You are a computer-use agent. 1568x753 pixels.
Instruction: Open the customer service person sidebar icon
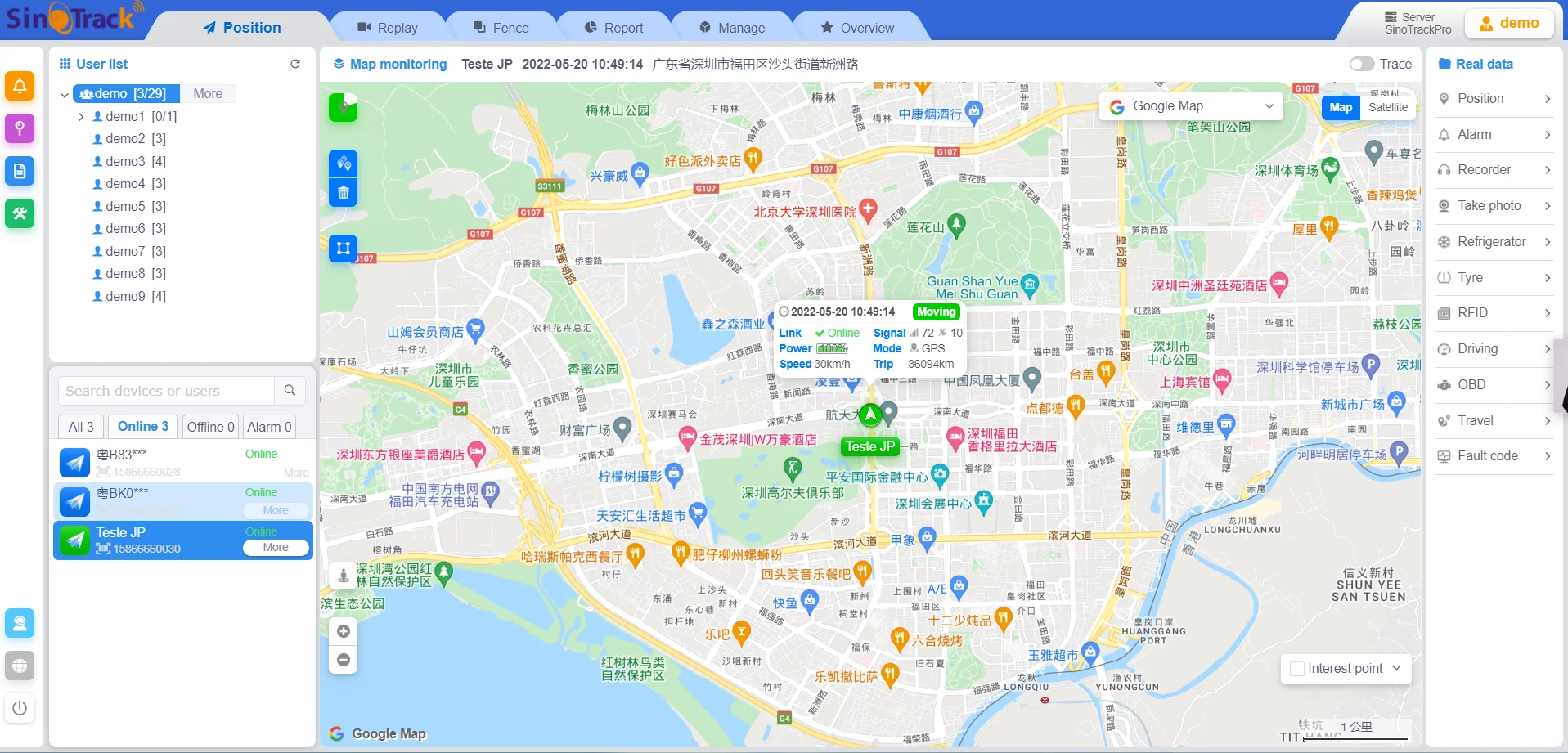click(x=20, y=623)
